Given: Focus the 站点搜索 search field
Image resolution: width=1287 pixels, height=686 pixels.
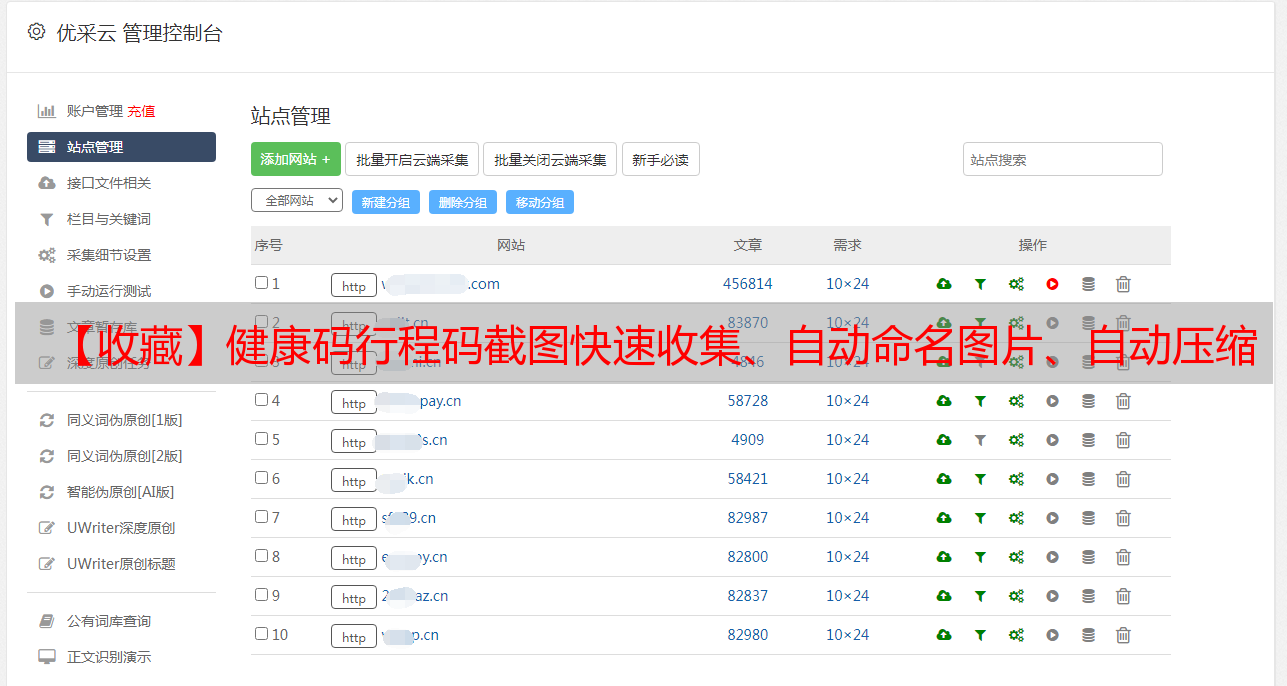Looking at the screenshot, I should click(1063, 159).
